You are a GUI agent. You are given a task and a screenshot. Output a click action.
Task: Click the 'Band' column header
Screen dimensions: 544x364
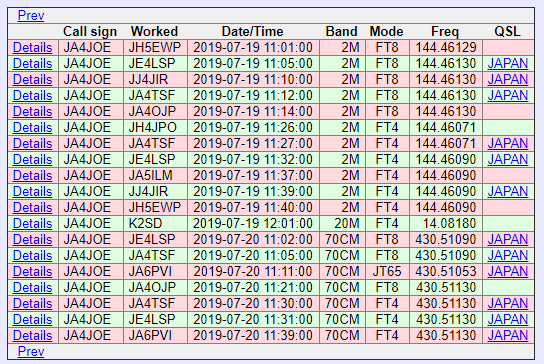[341, 32]
